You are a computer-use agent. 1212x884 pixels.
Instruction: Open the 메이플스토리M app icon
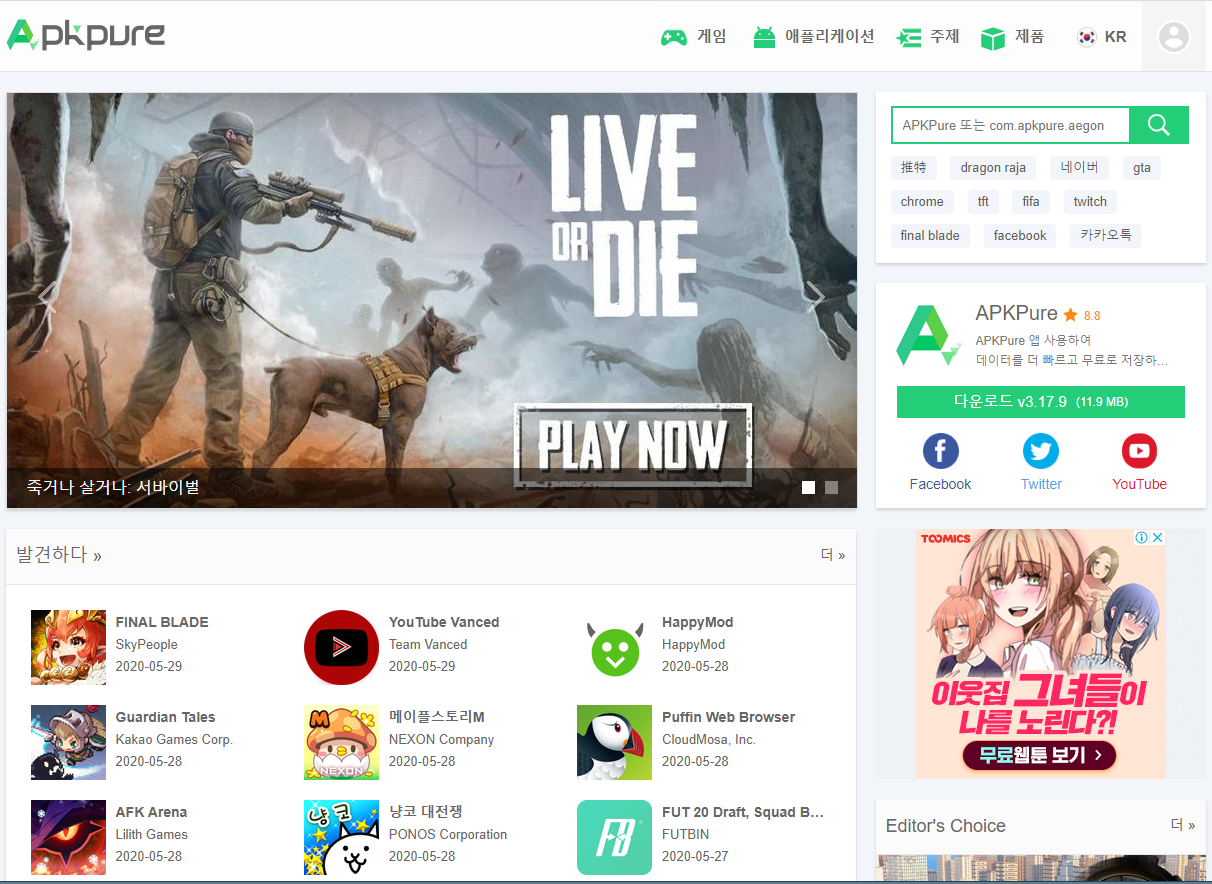click(x=341, y=742)
